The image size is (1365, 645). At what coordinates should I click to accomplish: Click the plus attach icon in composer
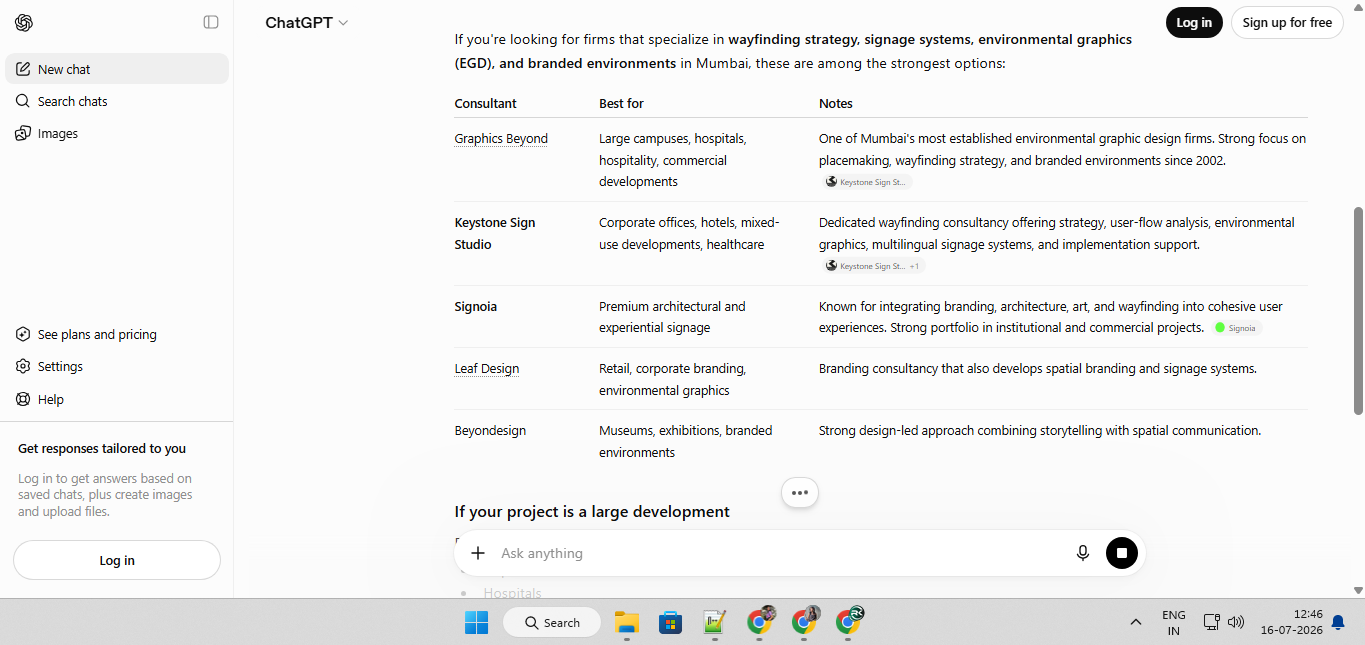pos(478,553)
